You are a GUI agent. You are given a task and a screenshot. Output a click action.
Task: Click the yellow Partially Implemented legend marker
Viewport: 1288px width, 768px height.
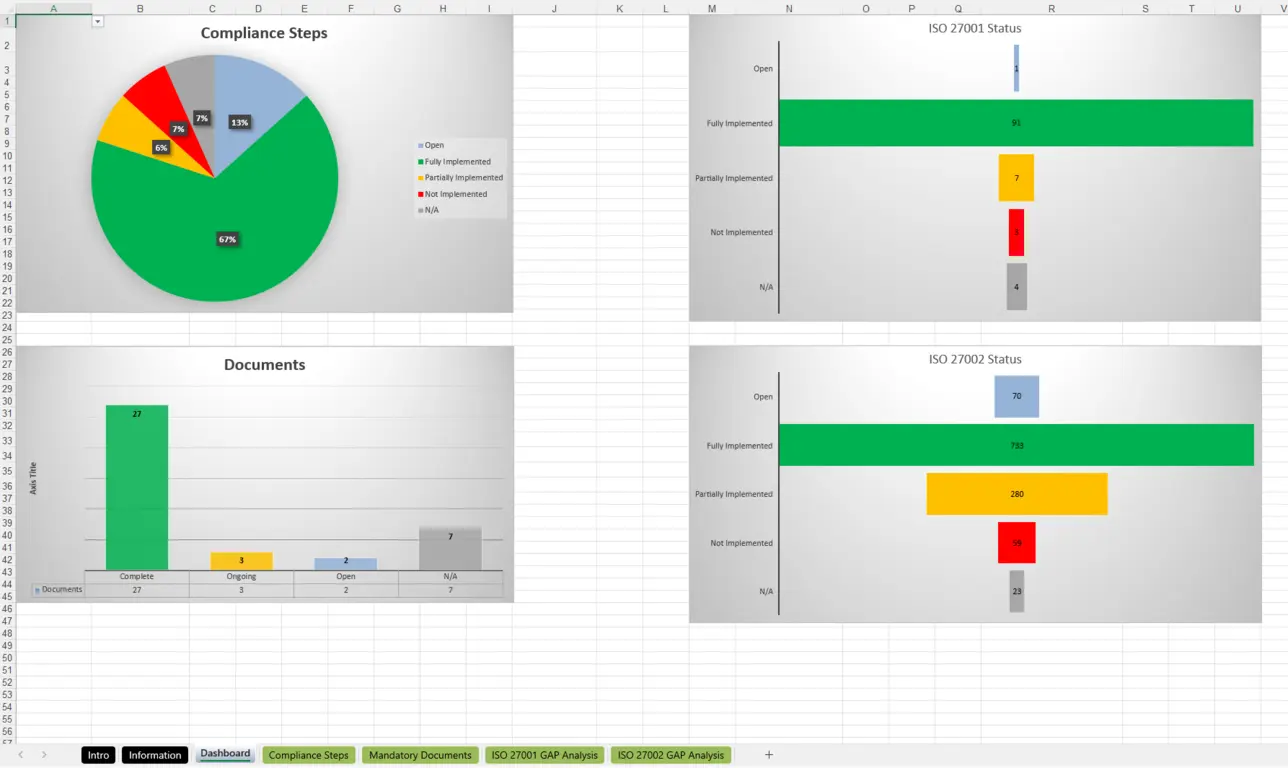(x=420, y=177)
